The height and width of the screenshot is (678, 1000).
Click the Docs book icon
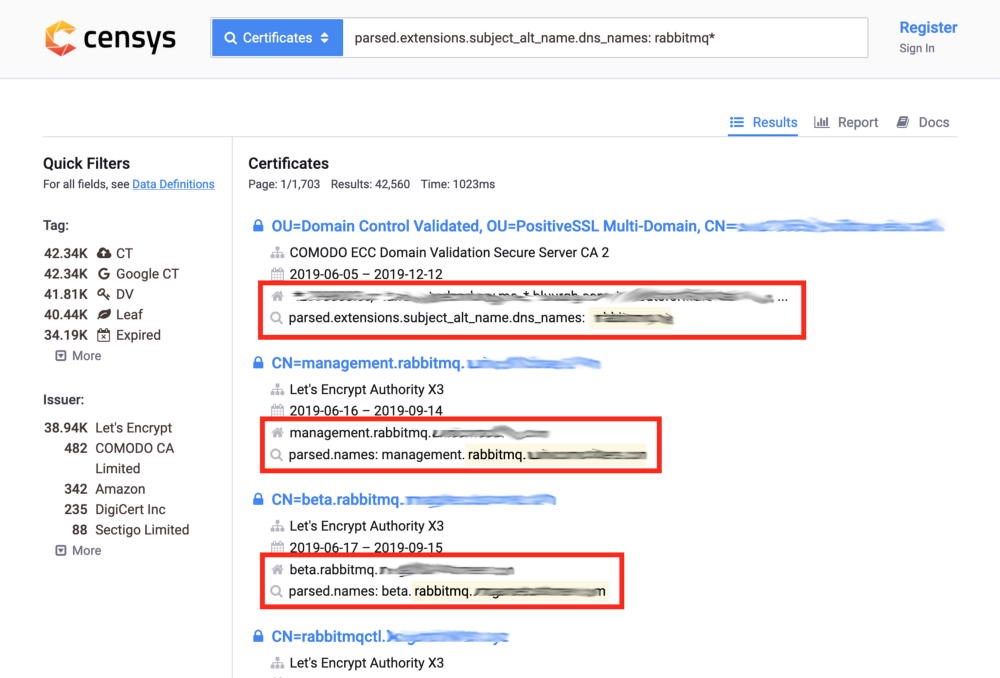[x=902, y=122]
